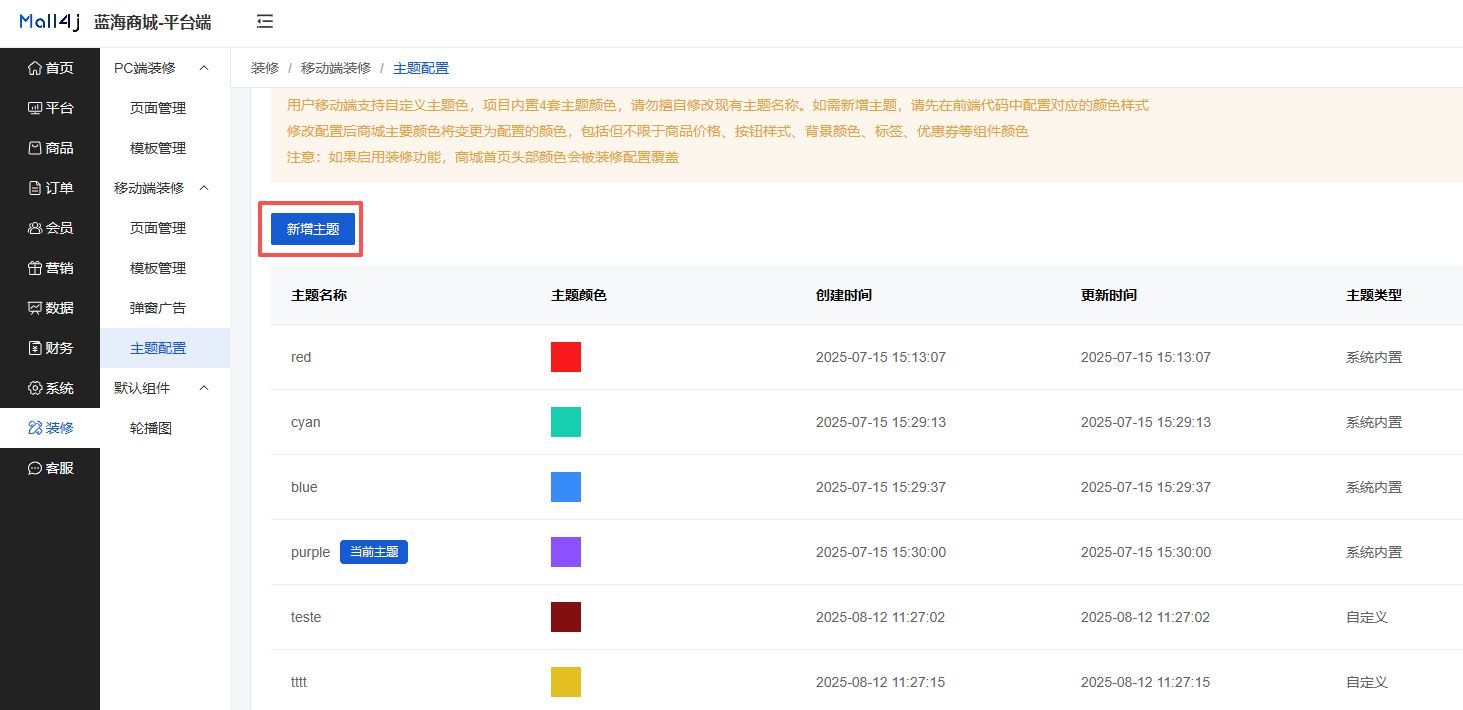Image resolution: width=1463 pixels, height=710 pixels.
Task: Open 商品 in the main sidebar
Action: click(x=50, y=148)
